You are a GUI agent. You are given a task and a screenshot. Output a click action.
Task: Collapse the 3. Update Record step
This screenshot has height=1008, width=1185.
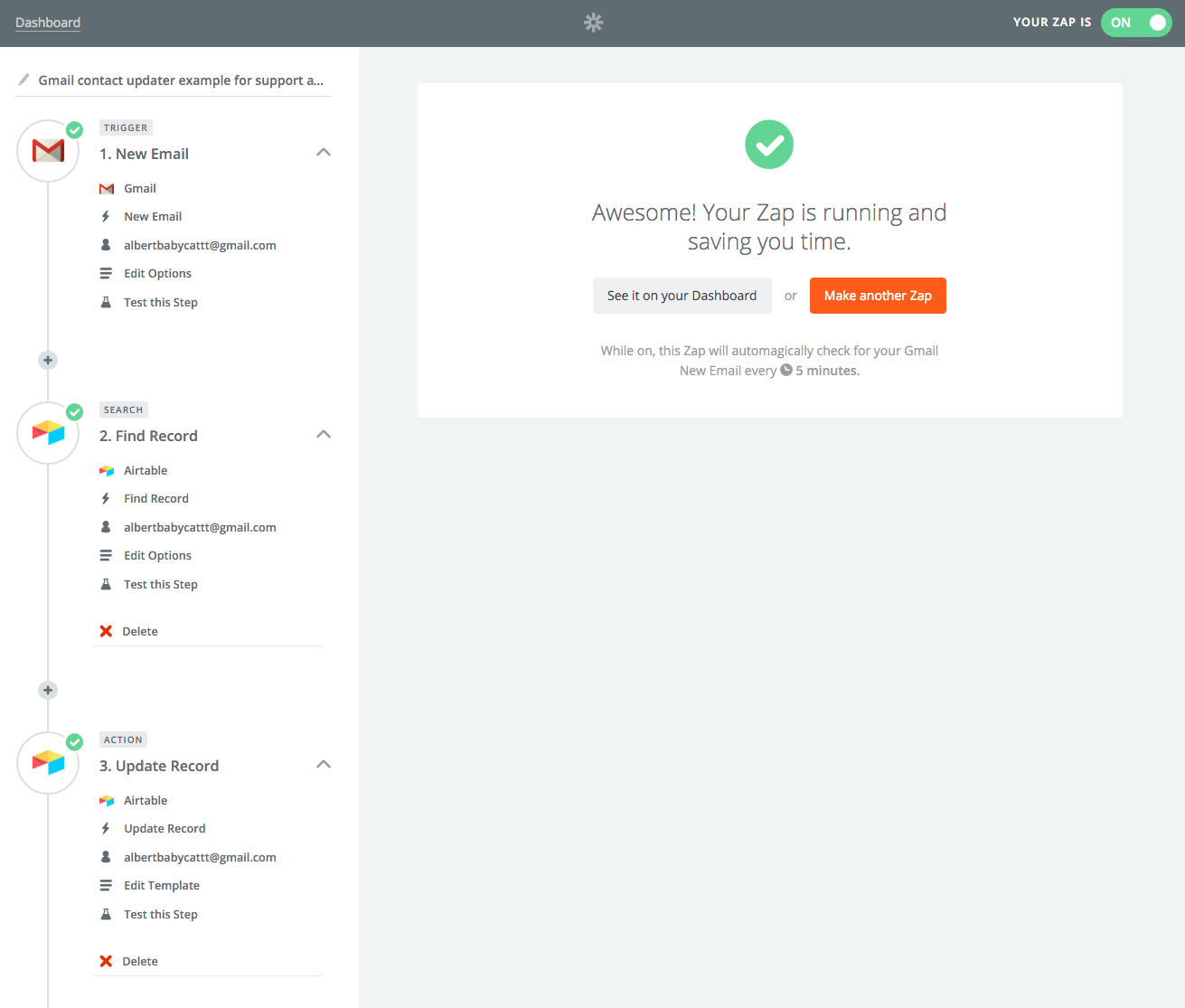point(324,765)
